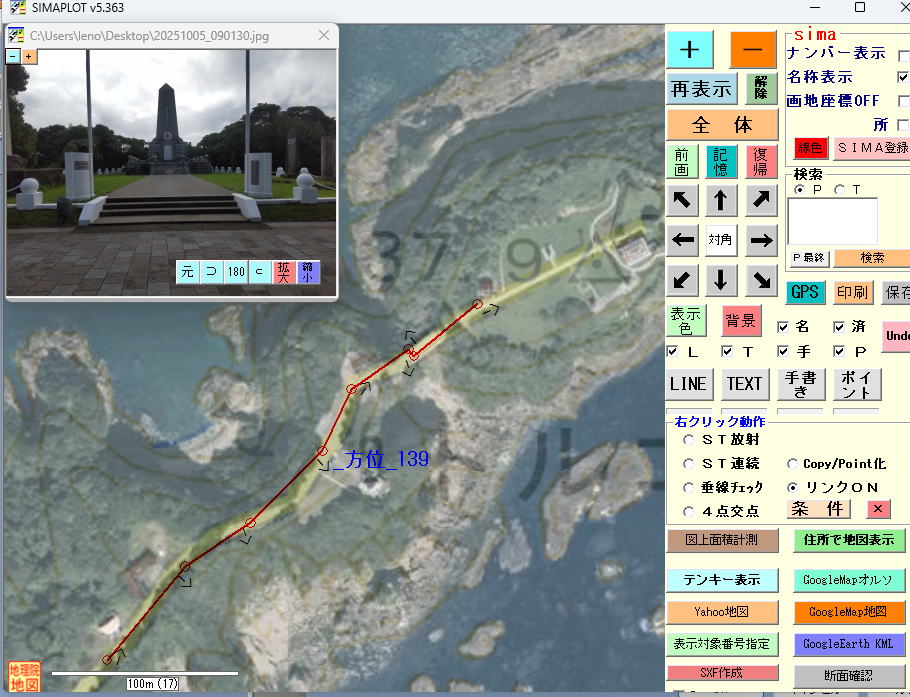
Task: Click the orange minus zoom-out button
Action: point(752,49)
